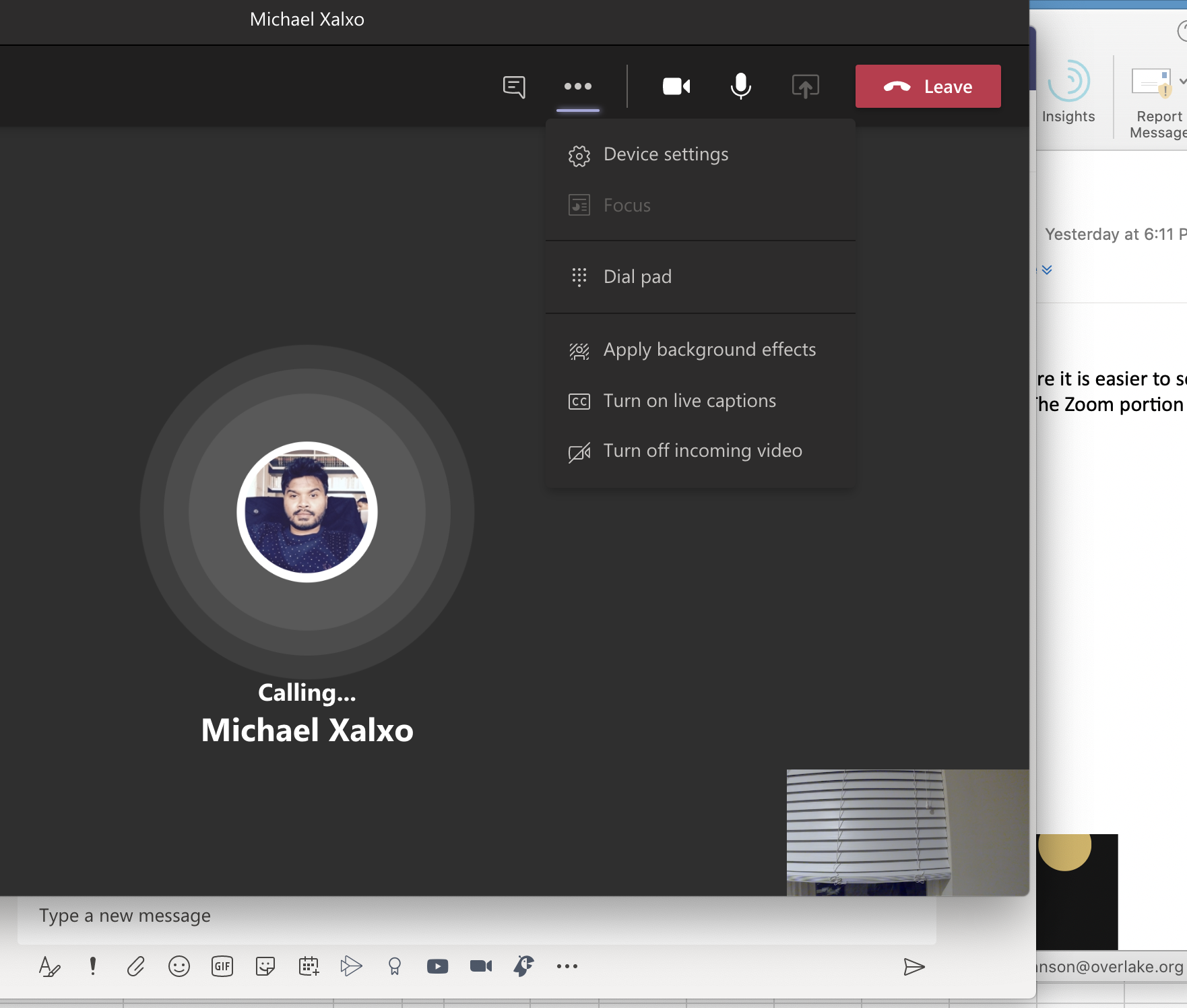Click in the Type a new message box

click(x=476, y=916)
